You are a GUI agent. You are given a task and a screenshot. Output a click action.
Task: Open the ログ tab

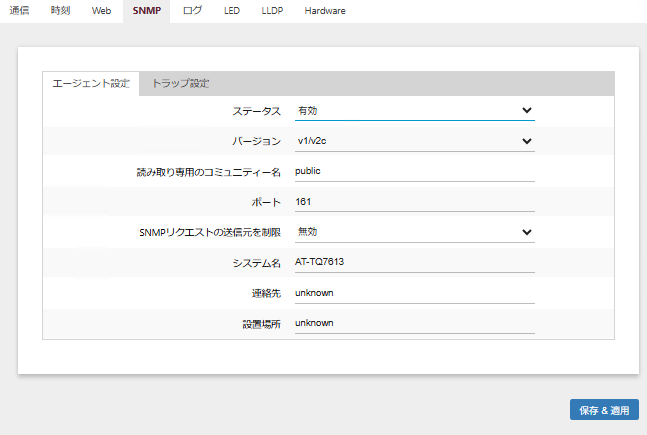tap(192, 11)
